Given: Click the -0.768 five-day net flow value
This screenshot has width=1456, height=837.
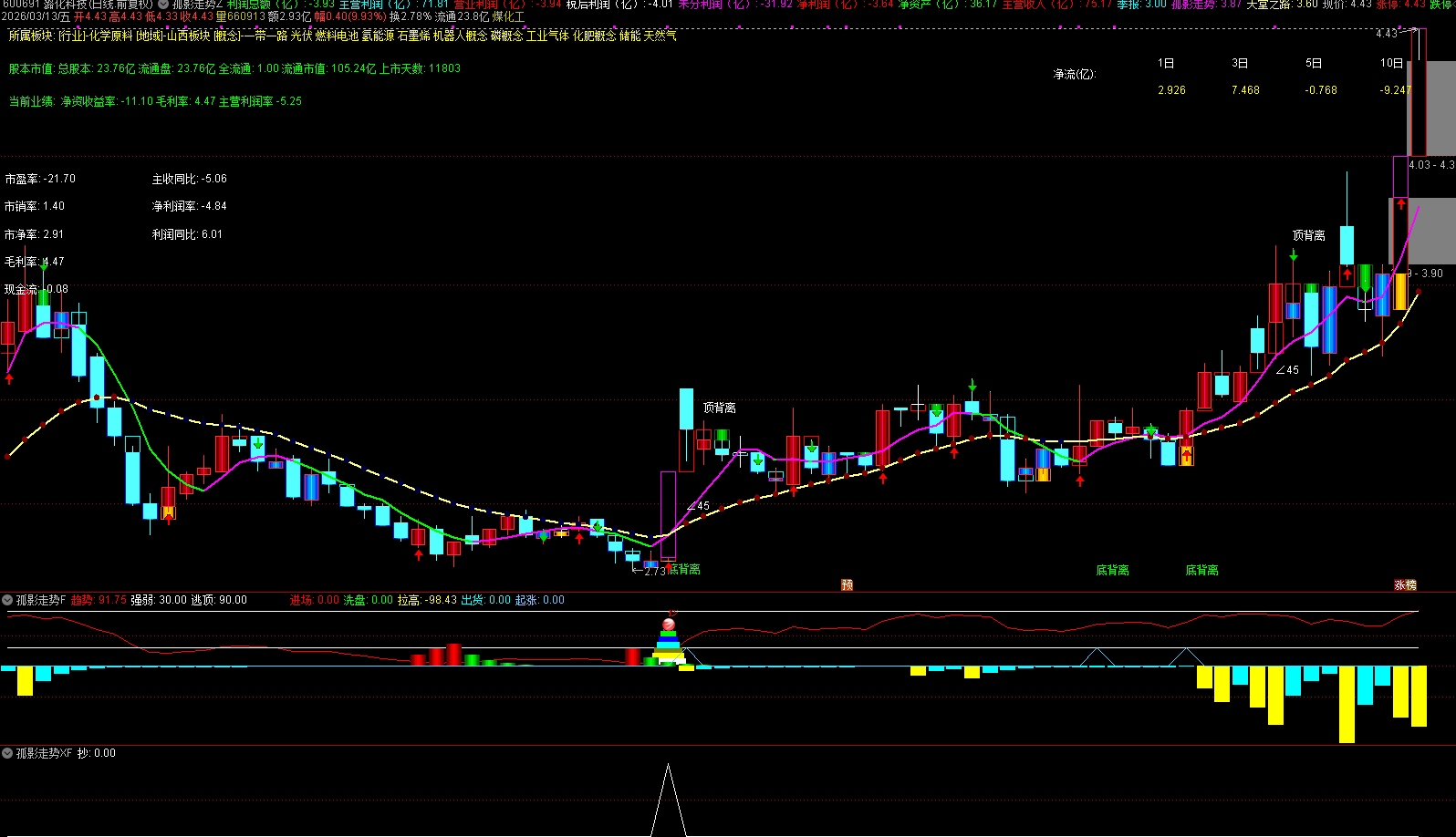Looking at the screenshot, I should [1321, 90].
